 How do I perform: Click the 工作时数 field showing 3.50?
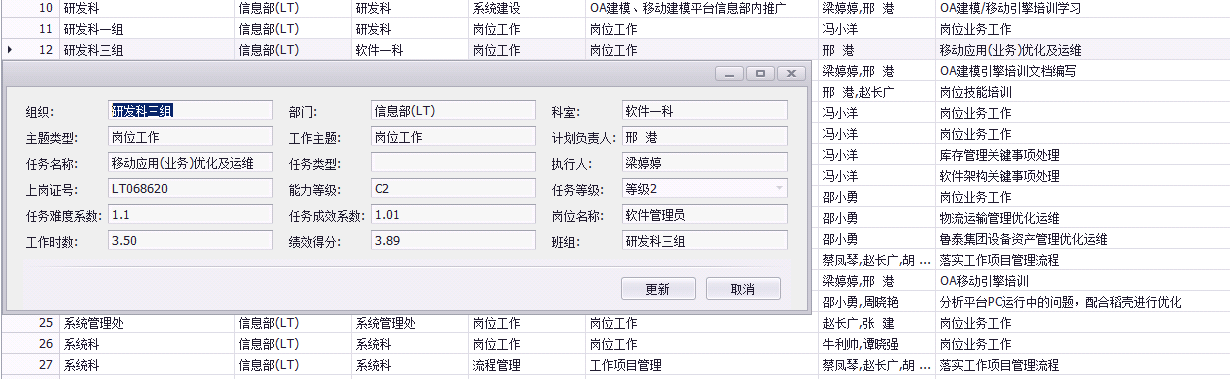[x=190, y=240]
